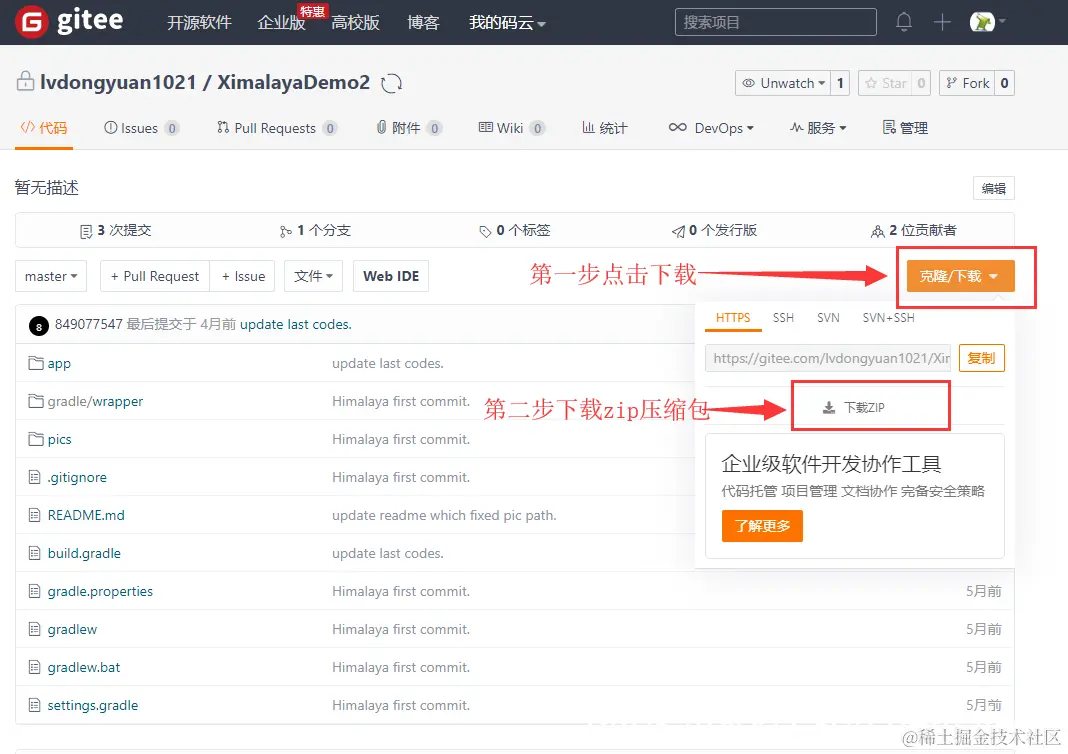Click the fork count 0
Screen dimensions: 1068x754
click(1004, 83)
